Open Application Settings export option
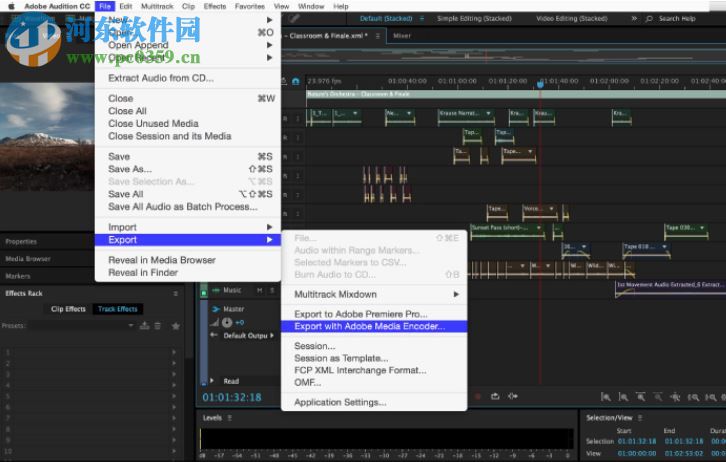The height and width of the screenshot is (462, 726). click(374, 402)
